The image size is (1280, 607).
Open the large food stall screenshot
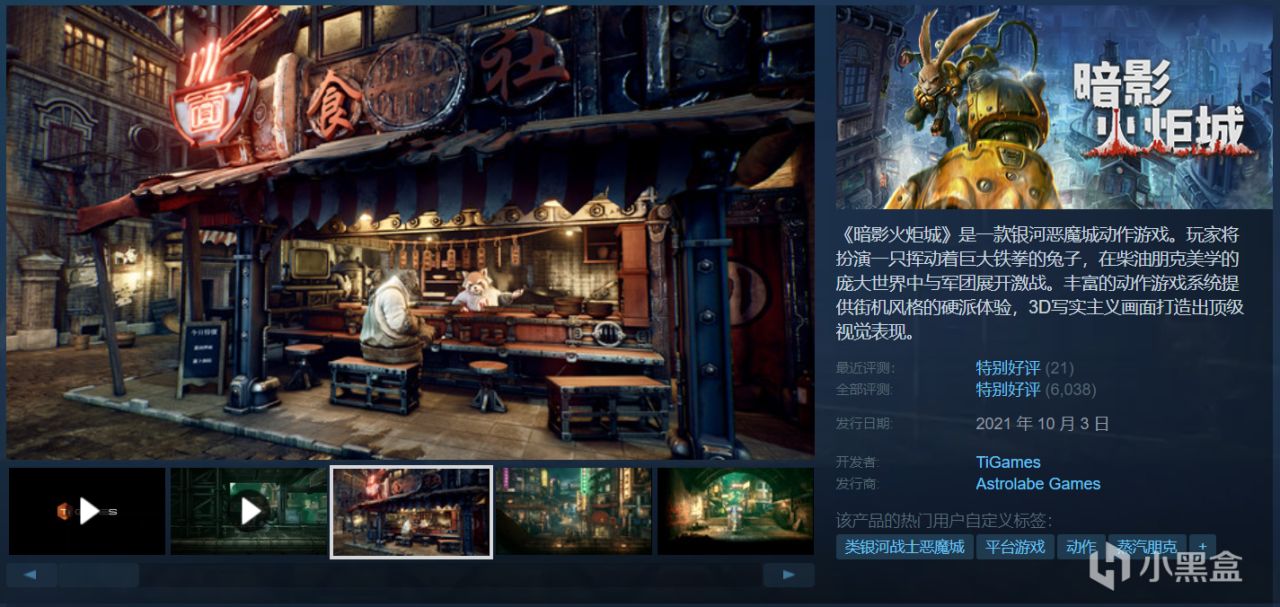click(411, 232)
